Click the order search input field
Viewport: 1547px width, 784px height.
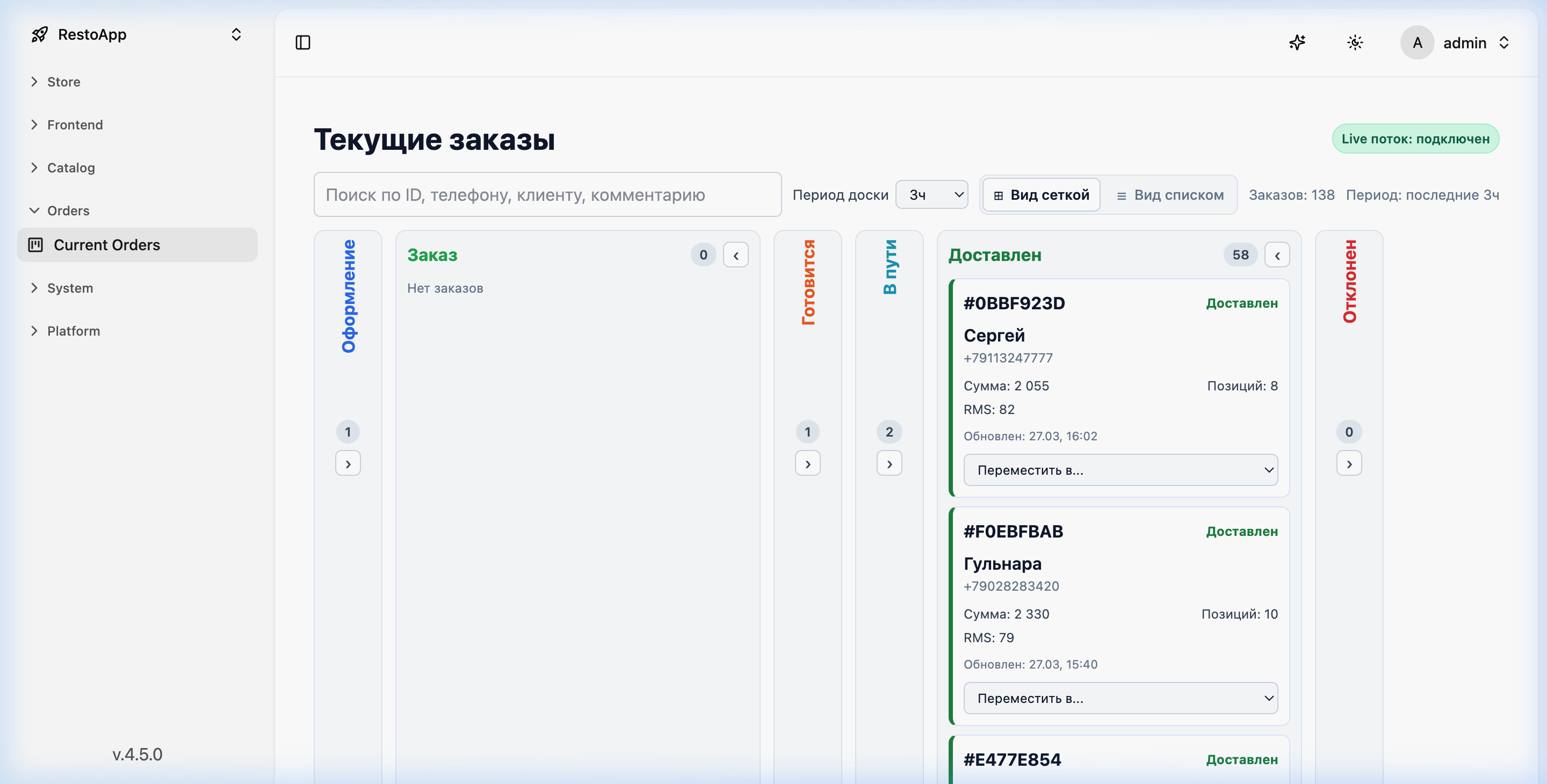click(x=547, y=194)
